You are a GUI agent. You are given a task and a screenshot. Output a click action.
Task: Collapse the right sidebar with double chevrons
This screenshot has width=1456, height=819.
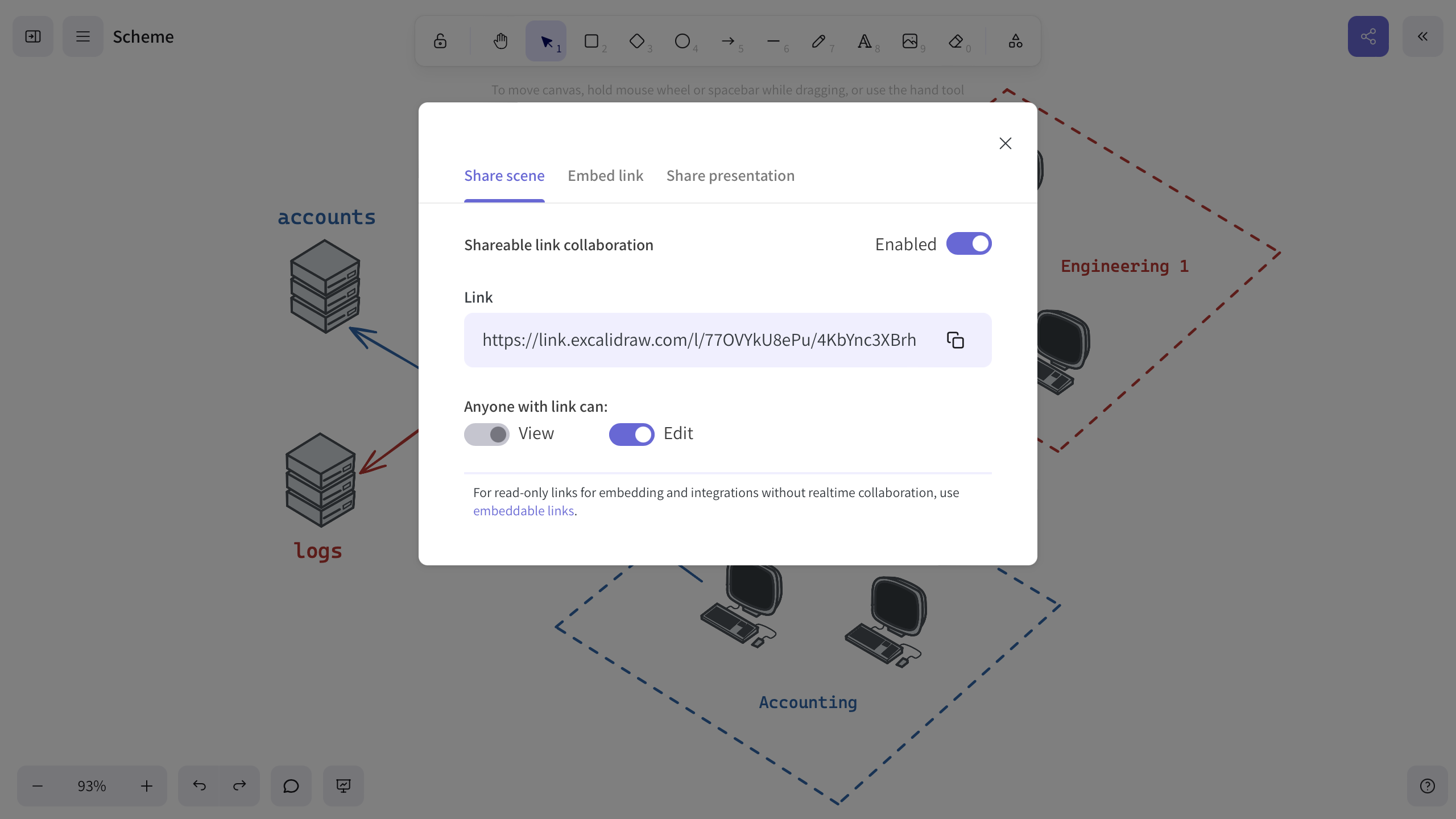pyautogui.click(x=1423, y=36)
